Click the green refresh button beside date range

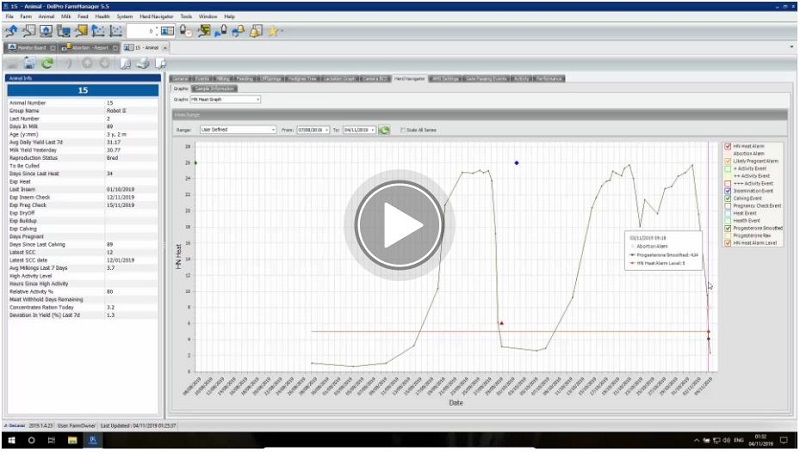coord(385,129)
